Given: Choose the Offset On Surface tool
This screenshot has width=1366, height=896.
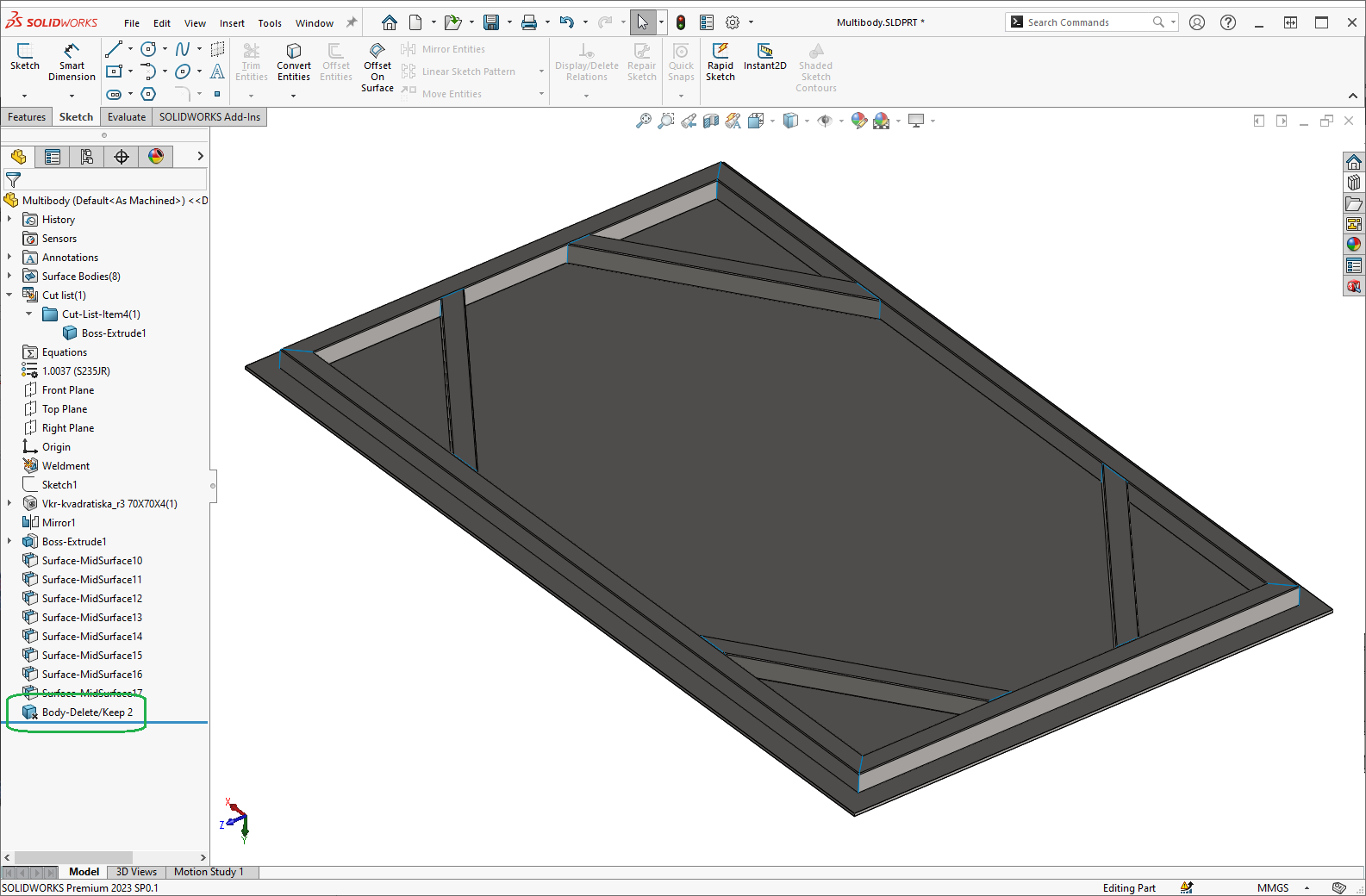Looking at the screenshot, I should (x=377, y=67).
